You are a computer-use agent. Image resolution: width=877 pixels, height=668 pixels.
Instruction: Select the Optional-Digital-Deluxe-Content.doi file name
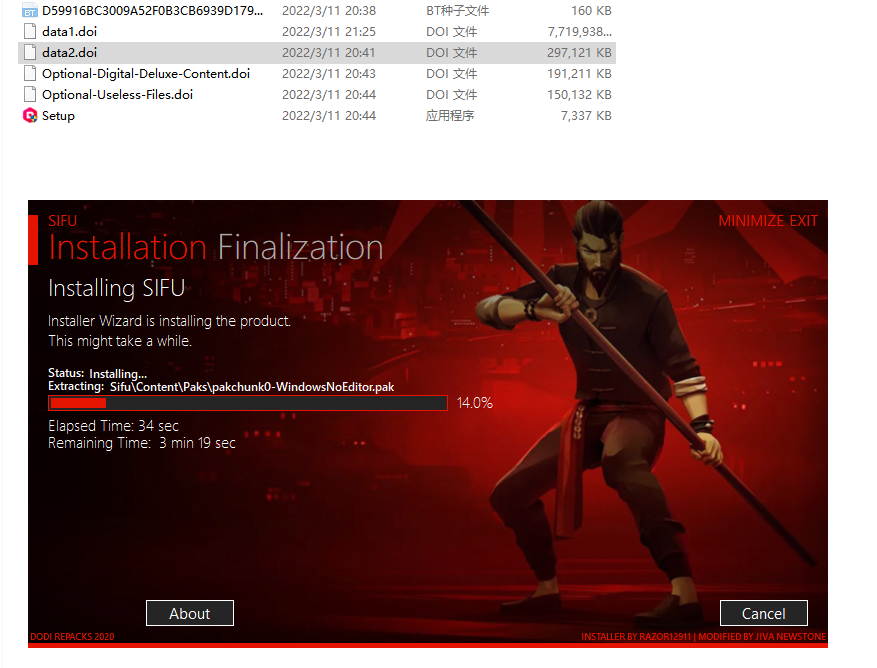[x=145, y=74]
